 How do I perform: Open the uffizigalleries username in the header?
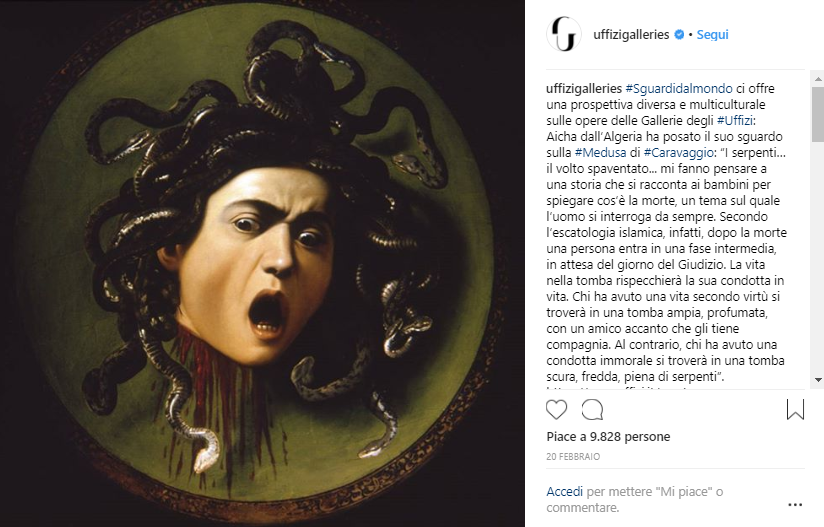631,35
